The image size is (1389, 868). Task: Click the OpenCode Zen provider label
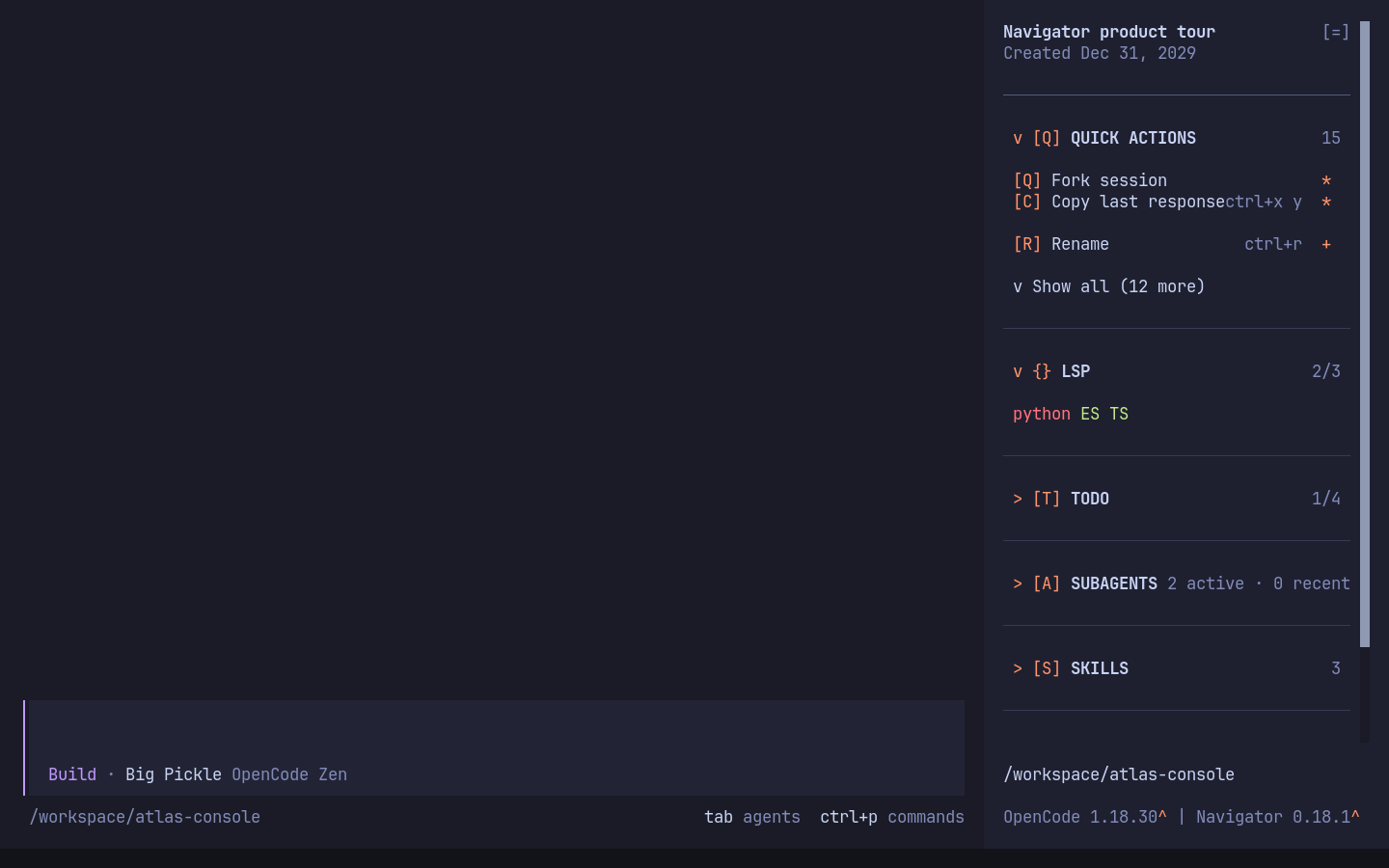[x=289, y=774]
